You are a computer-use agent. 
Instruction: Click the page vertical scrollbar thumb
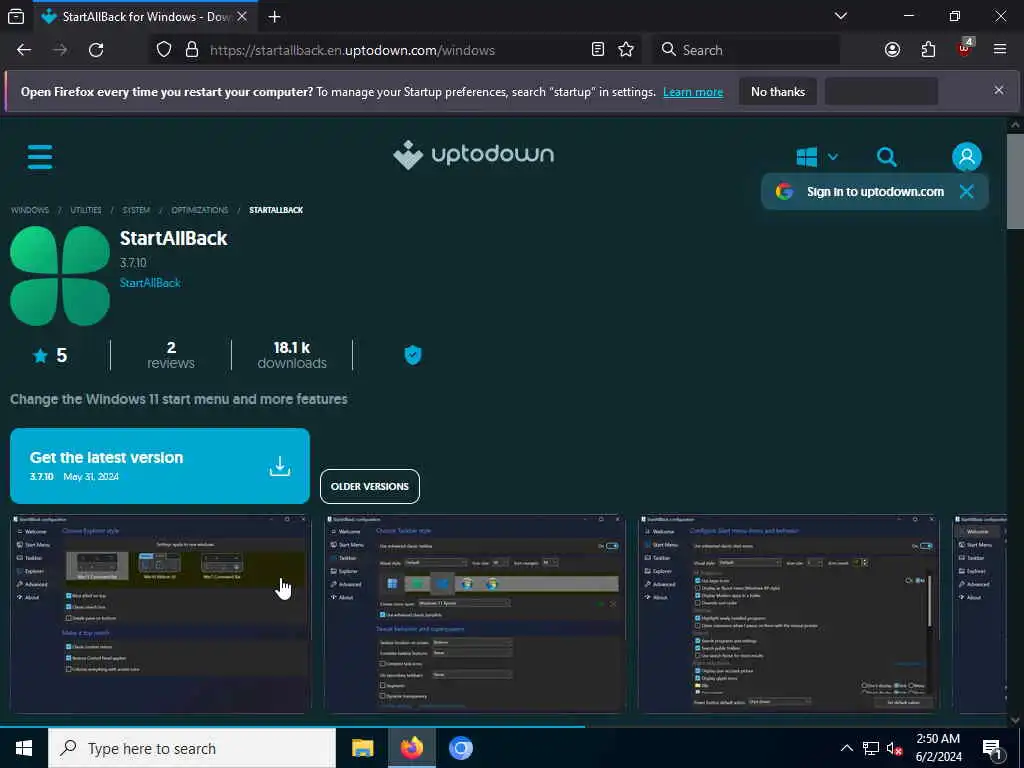click(x=1015, y=182)
